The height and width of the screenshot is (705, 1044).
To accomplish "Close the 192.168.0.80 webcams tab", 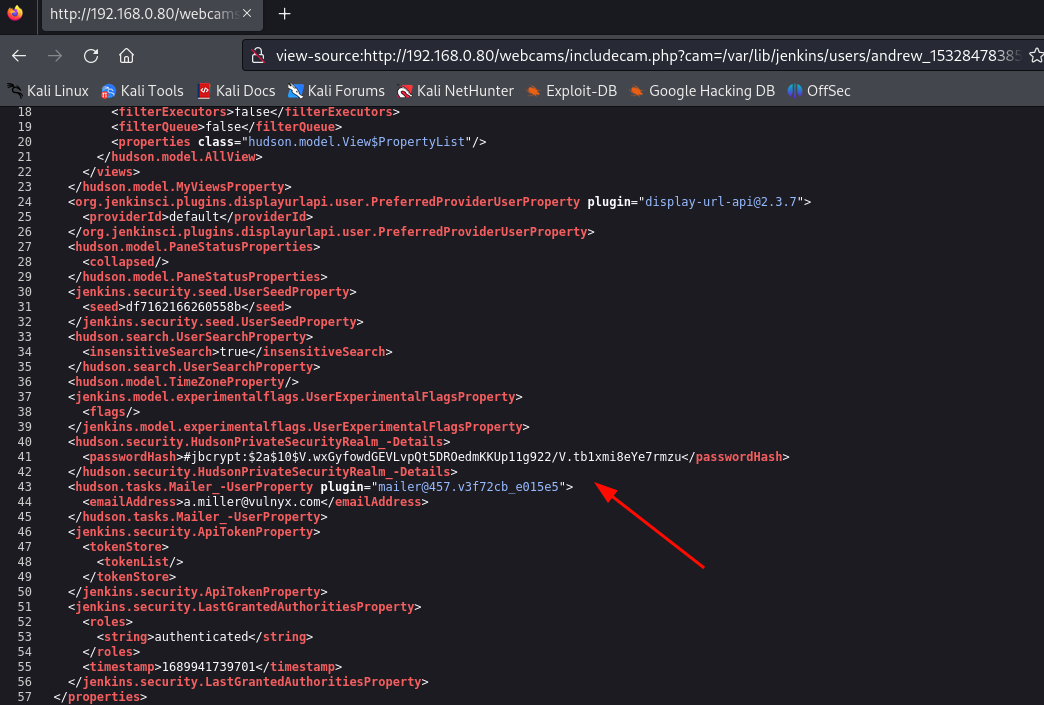I will 247,13.
